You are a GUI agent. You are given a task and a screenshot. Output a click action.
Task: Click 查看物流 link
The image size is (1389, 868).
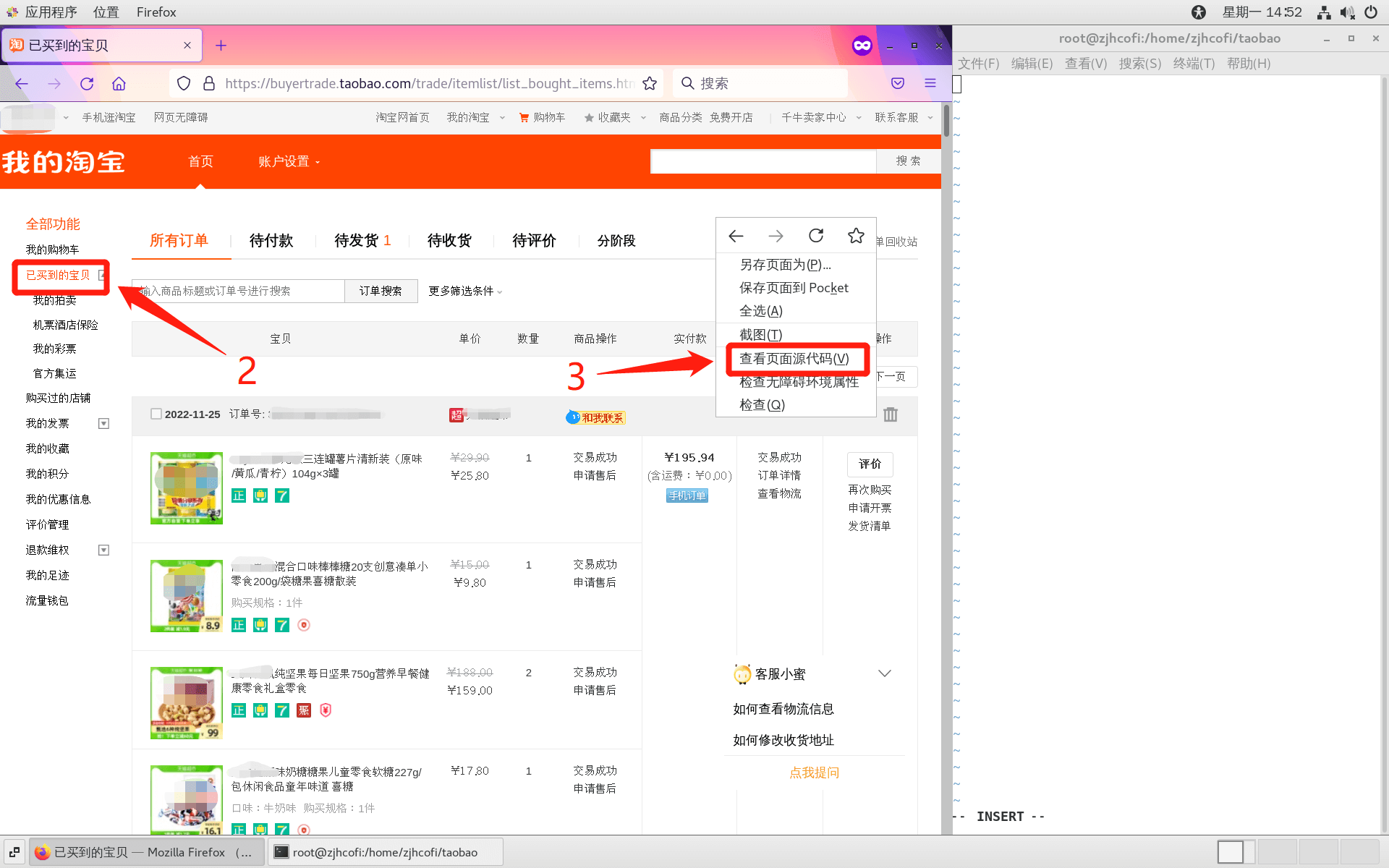(x=779, y=493)
